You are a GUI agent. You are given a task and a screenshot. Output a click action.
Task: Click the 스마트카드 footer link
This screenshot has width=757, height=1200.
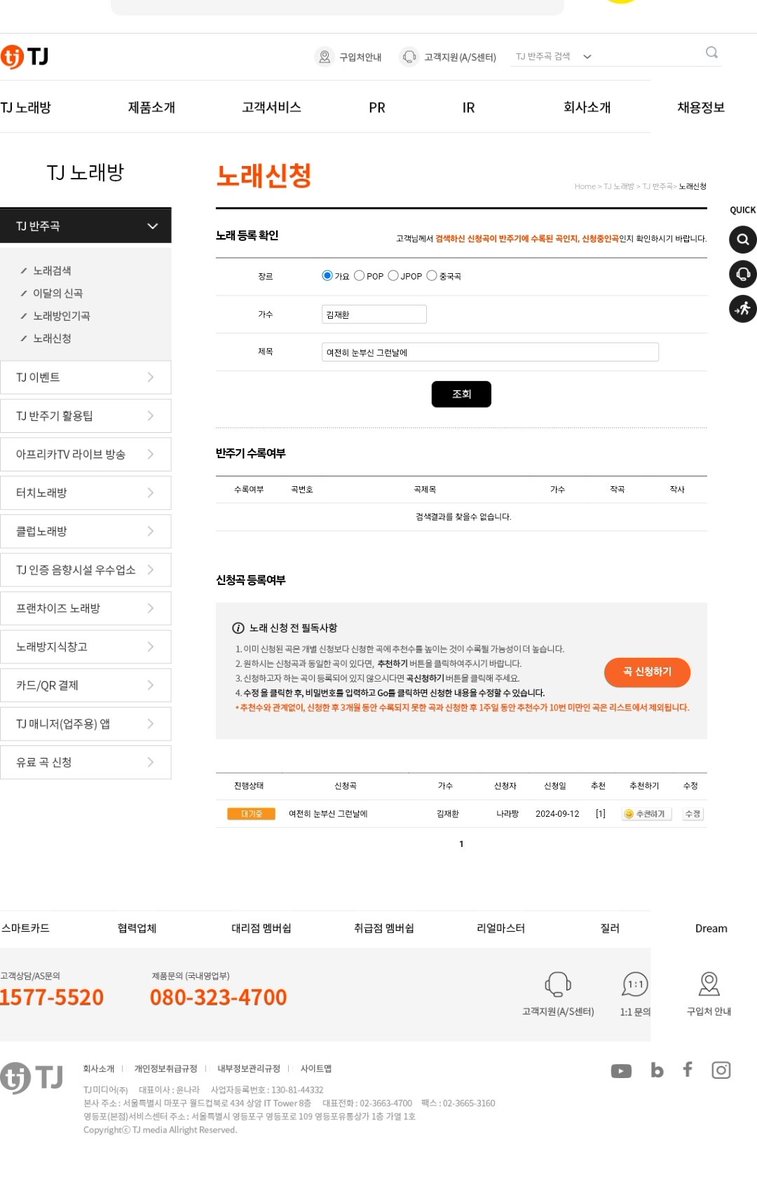pos(25,928)
